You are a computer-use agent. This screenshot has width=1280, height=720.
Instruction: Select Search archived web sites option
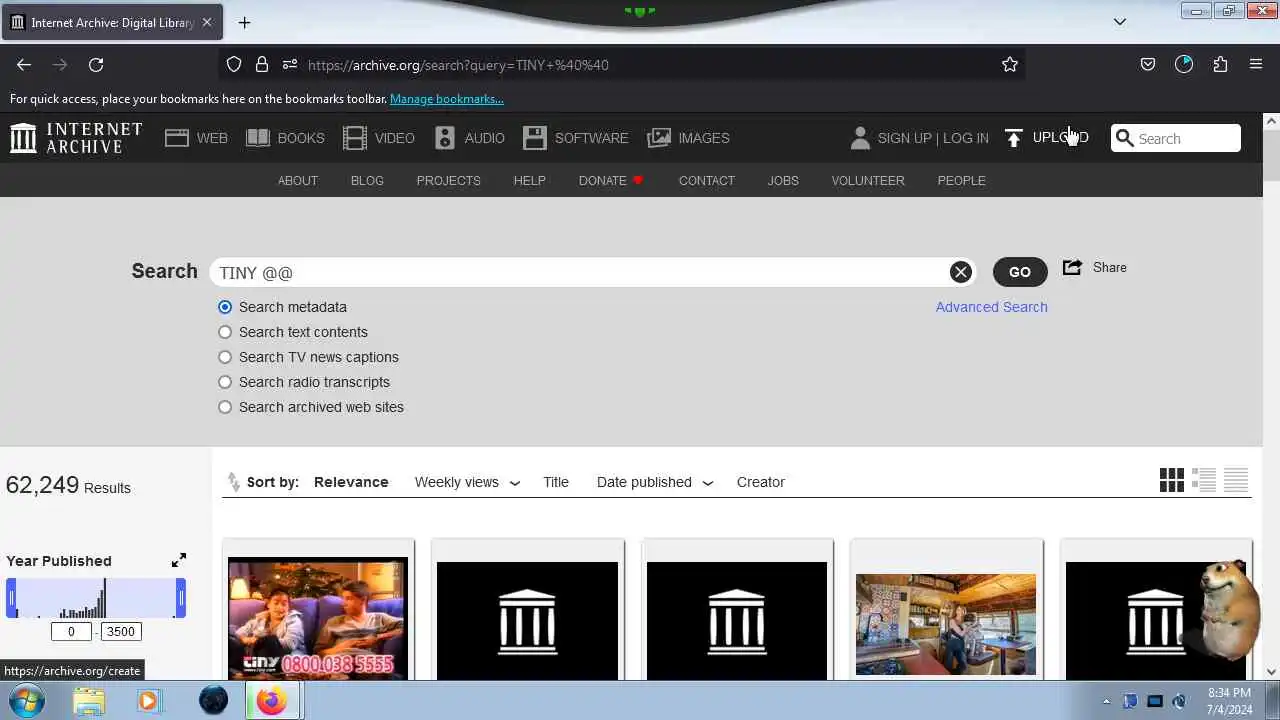(225, 407)
